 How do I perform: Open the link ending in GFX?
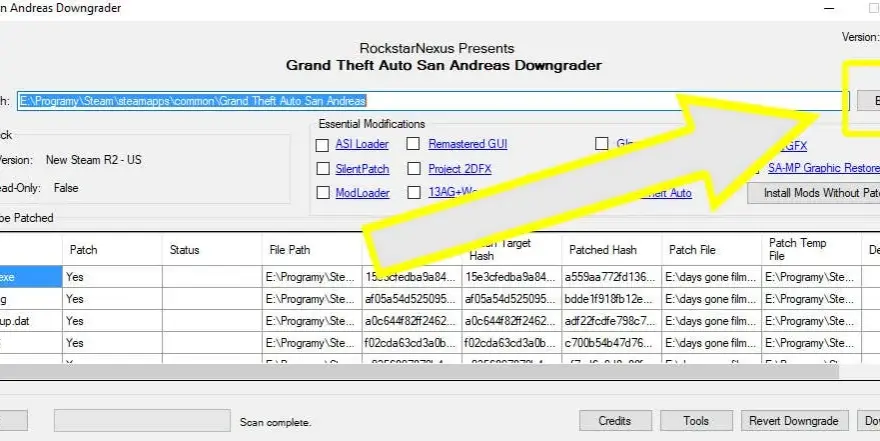pos(794,146)
